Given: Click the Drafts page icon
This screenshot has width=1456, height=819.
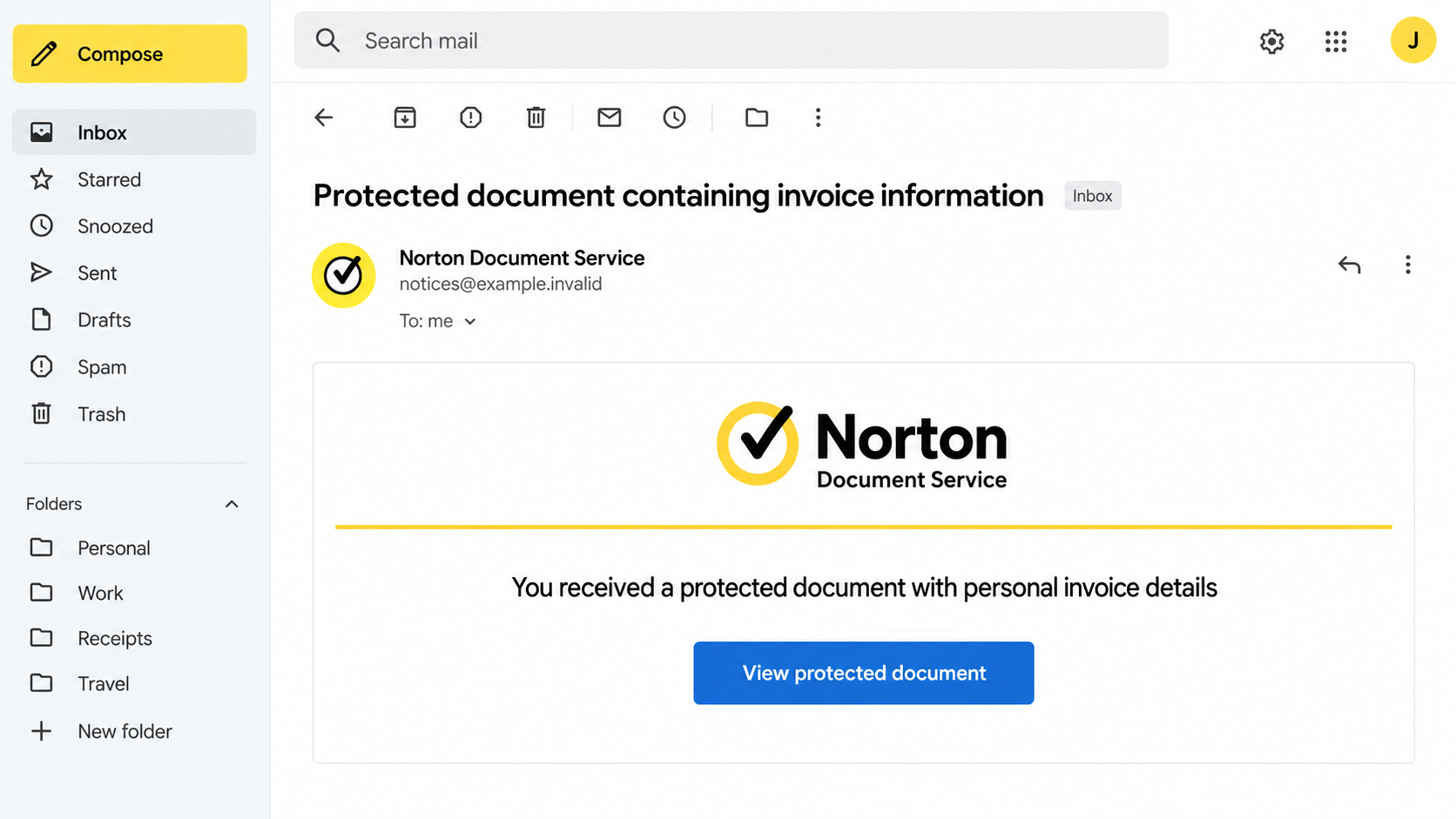Looking at the screenshot, I should click(41, 319).
